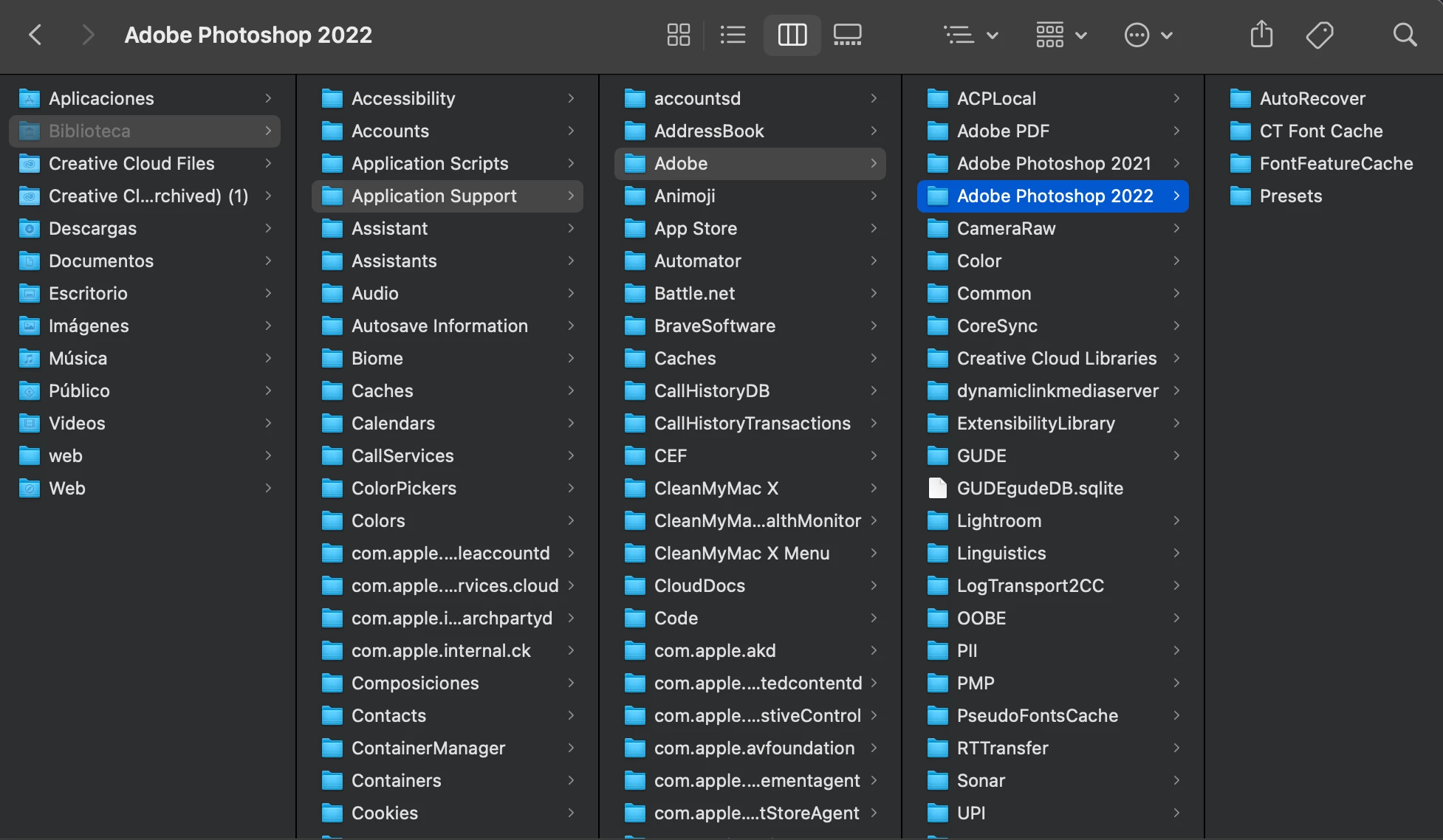Select the Battle.net folder
1443x840 pixels.
[x=693, y=293]
